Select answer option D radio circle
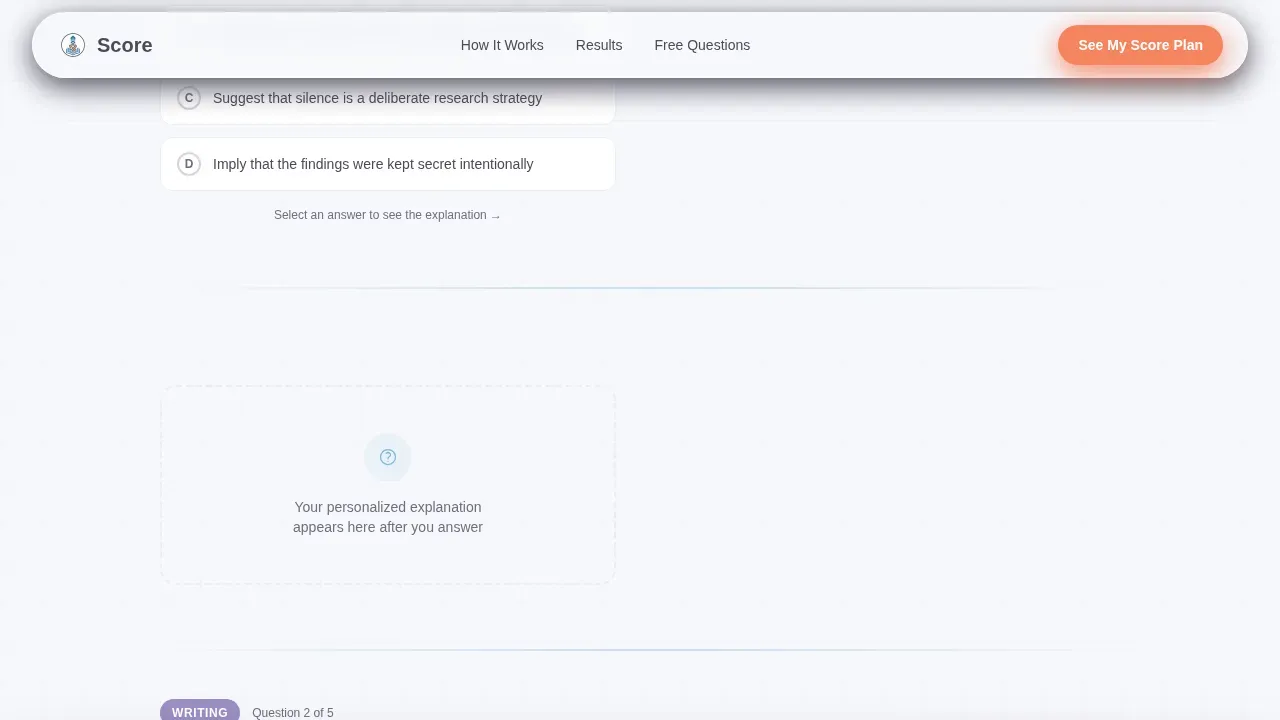The width and height of the screenshot is (1280, 720). click(189, 164)
